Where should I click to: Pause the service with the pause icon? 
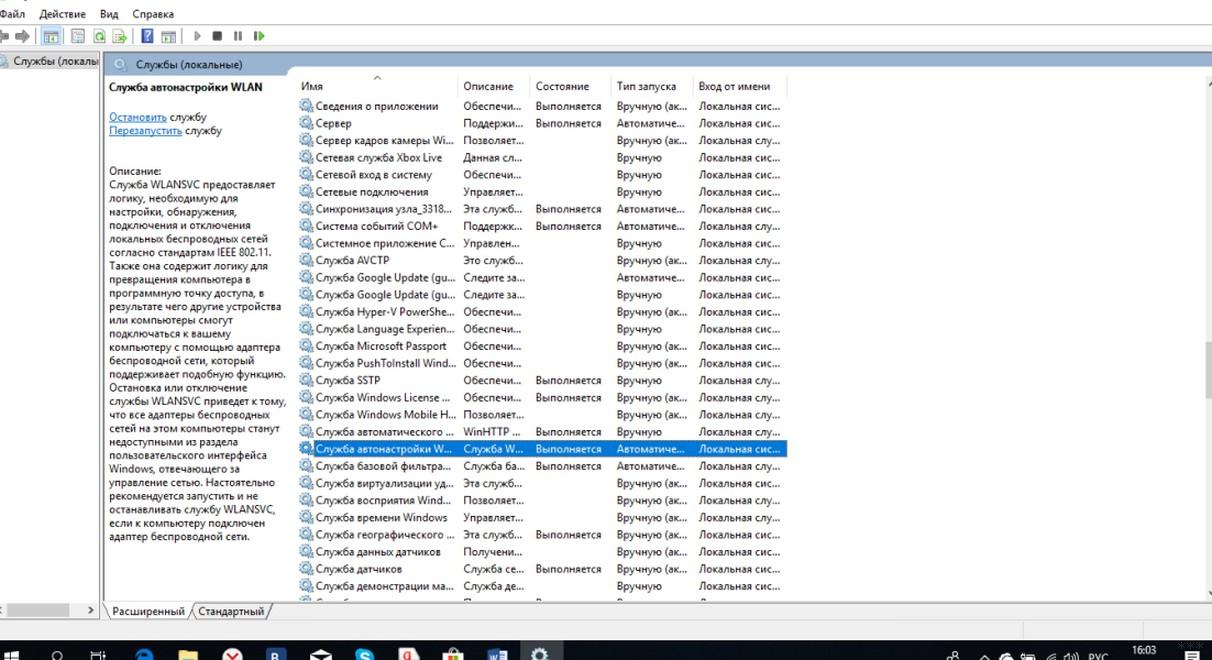point(238,36)
